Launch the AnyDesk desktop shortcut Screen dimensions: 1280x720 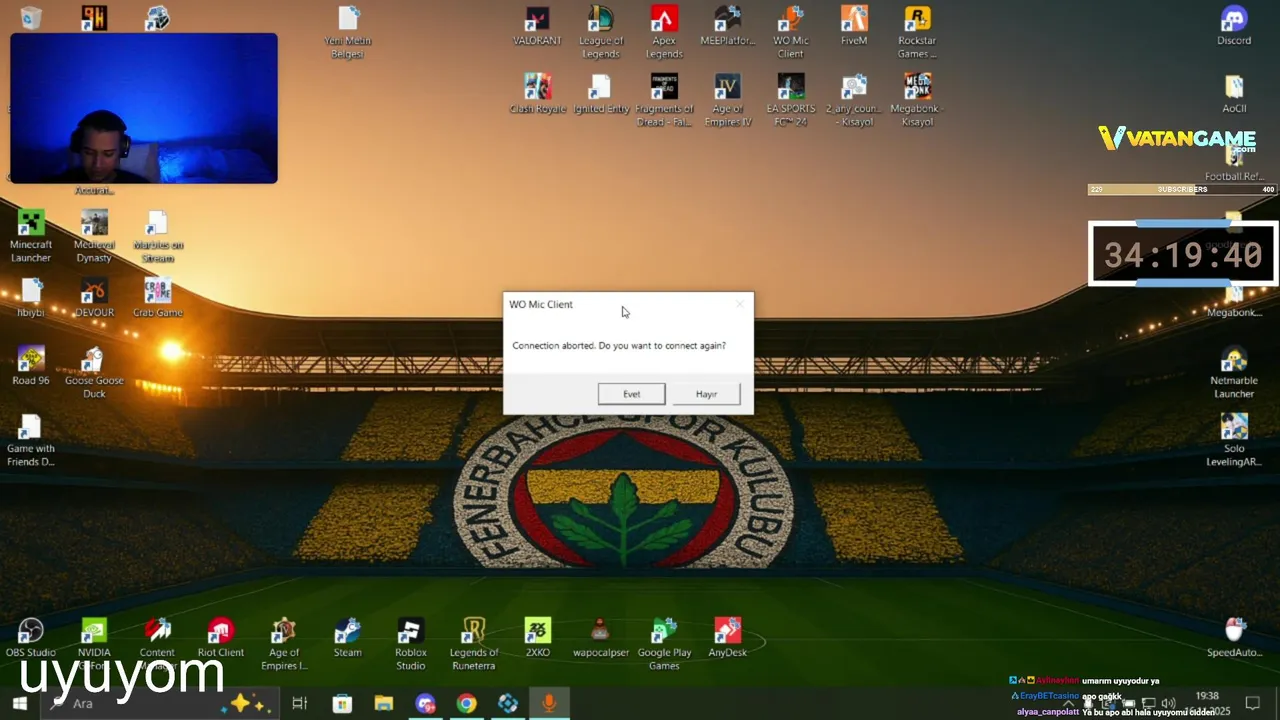click(727, 637)
